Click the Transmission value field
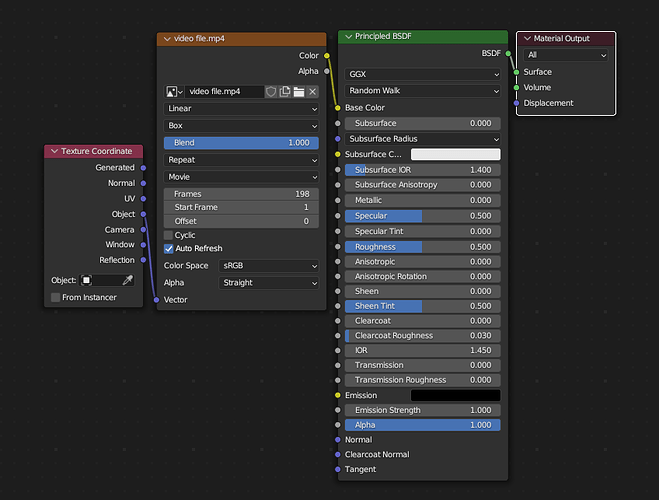The height and width of the screenshot is (500, 659). click(423, 365)
